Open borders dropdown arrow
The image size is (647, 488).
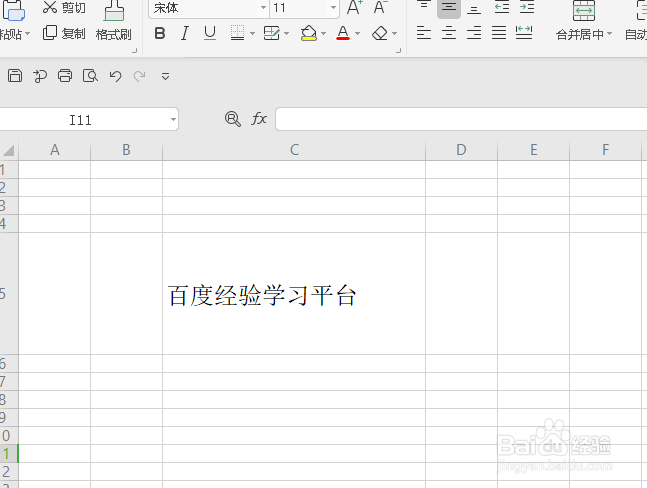tap(252, 33)
